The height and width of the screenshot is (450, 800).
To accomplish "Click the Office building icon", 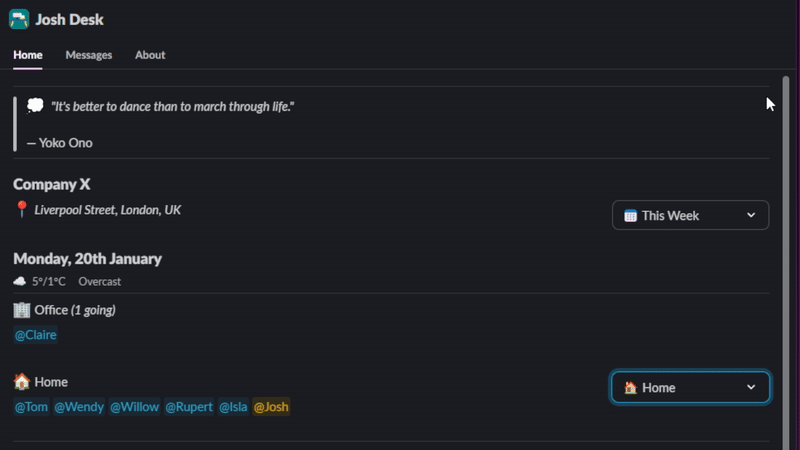I will 22,310.
